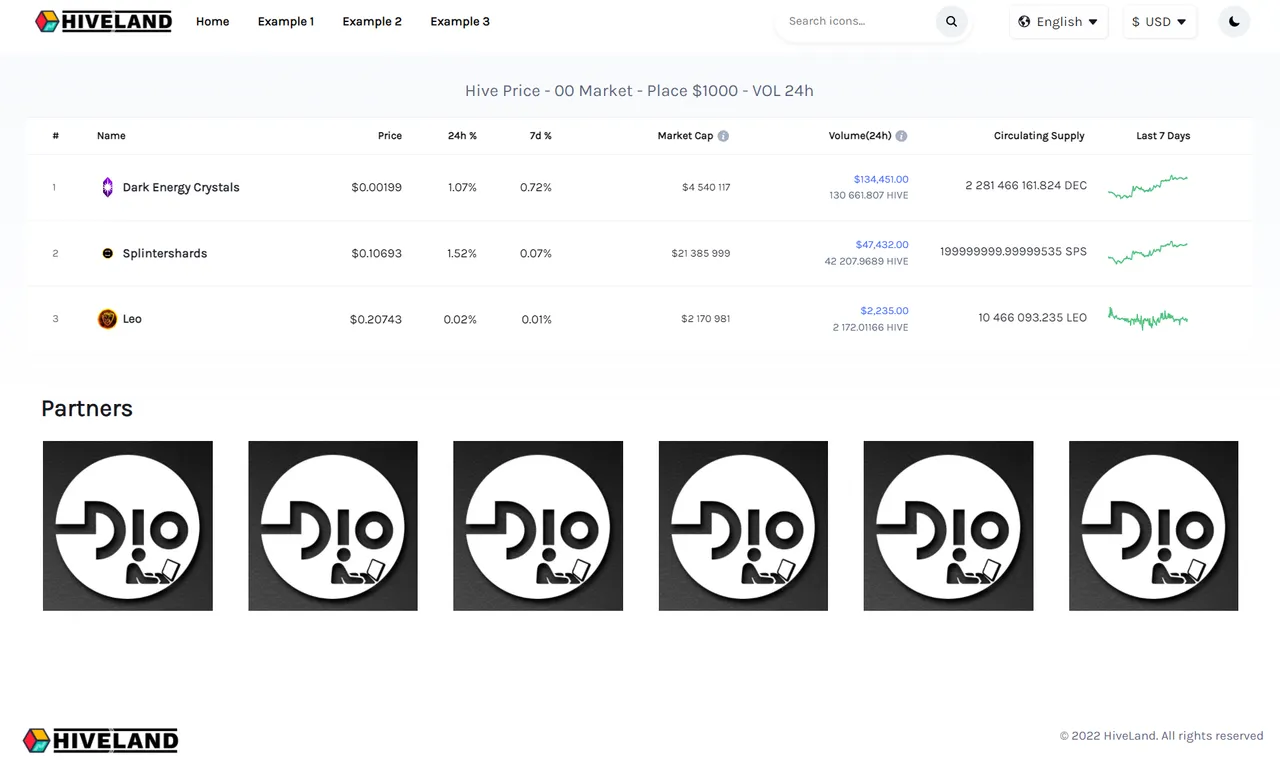Click the Leo 7-day sparkline chart
This screenshot has height=765, width=1280.
tap(1148, 319)
